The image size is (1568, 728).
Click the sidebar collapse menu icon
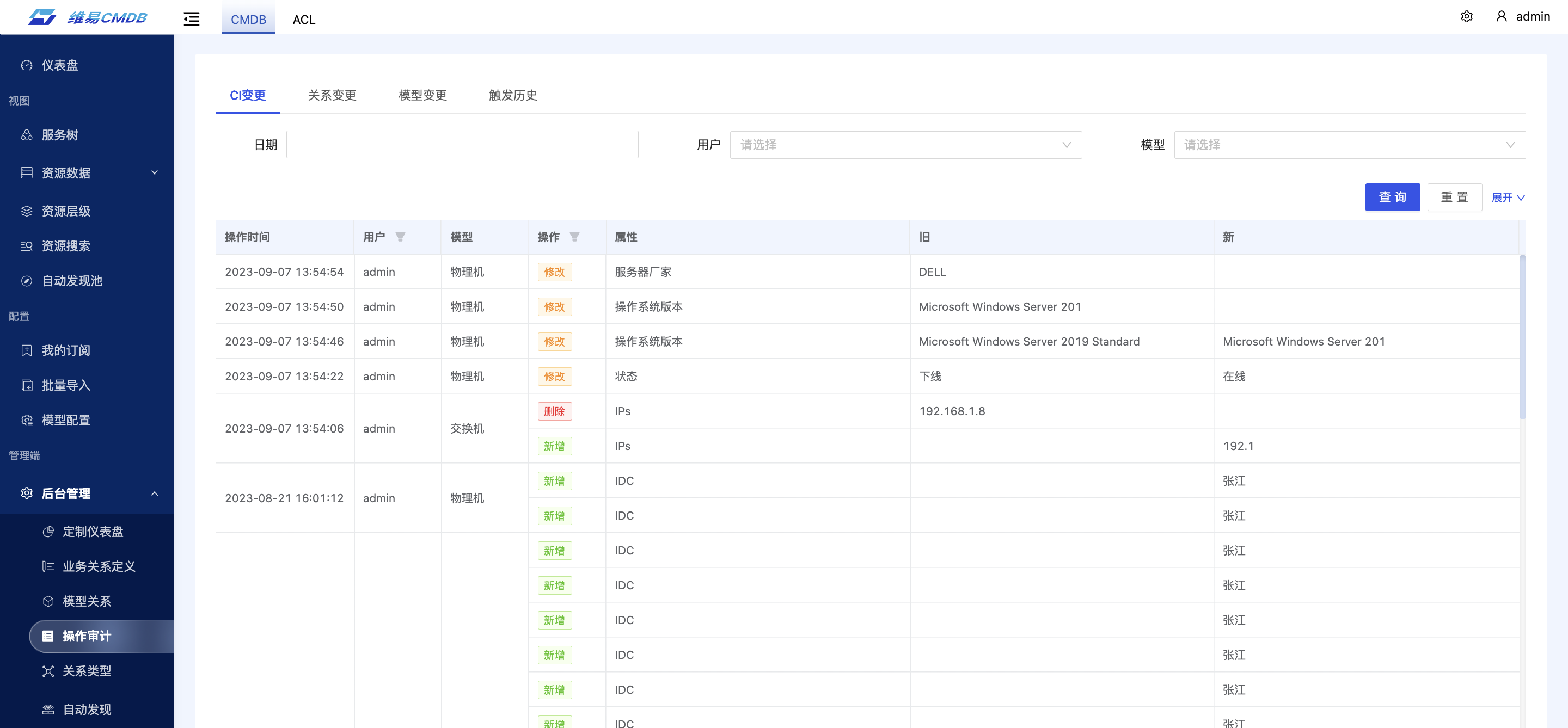tap(191, 19)
